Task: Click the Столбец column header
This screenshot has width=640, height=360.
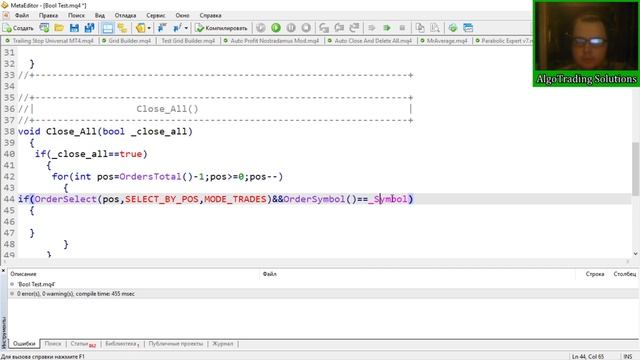Action: tap(624, 274)
